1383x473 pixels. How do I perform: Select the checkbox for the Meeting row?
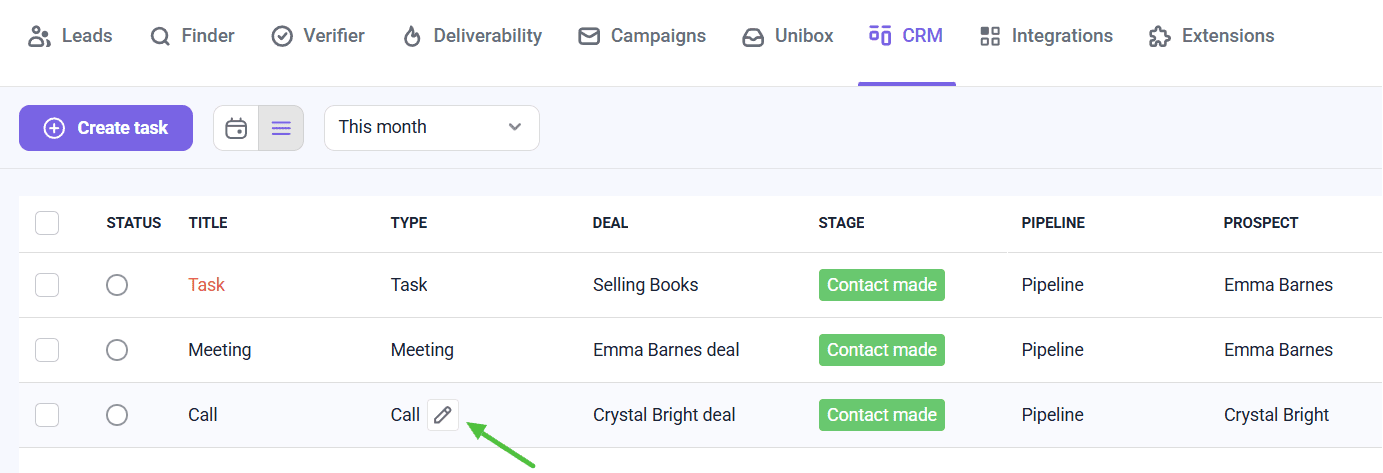pyautogui.click(x=47, y=350)
